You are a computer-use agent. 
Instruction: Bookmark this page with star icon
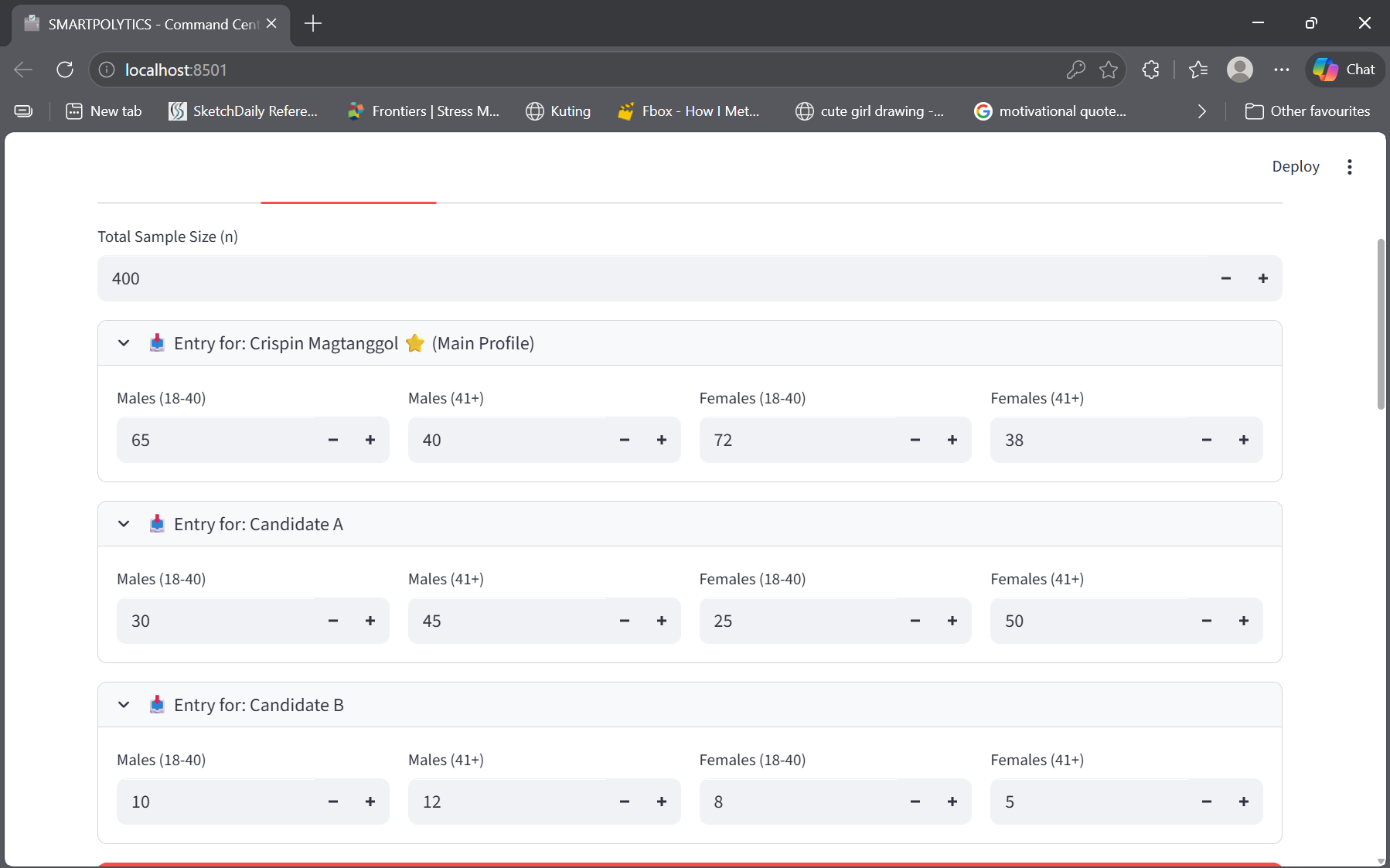(1109, 70)
